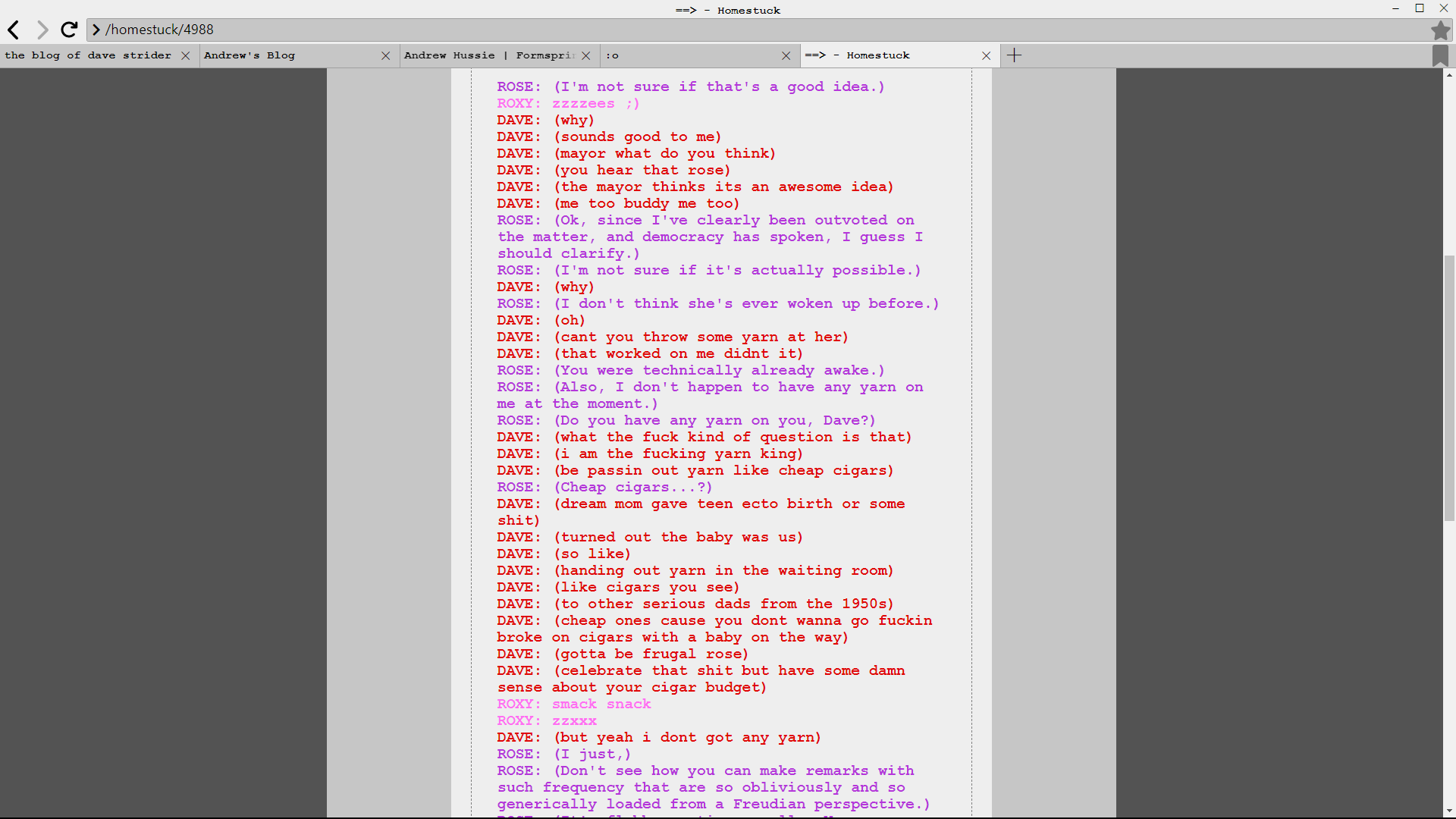Click the back navigation arrow
Viewport: 1456px width, 819px height.
[14, 30]
